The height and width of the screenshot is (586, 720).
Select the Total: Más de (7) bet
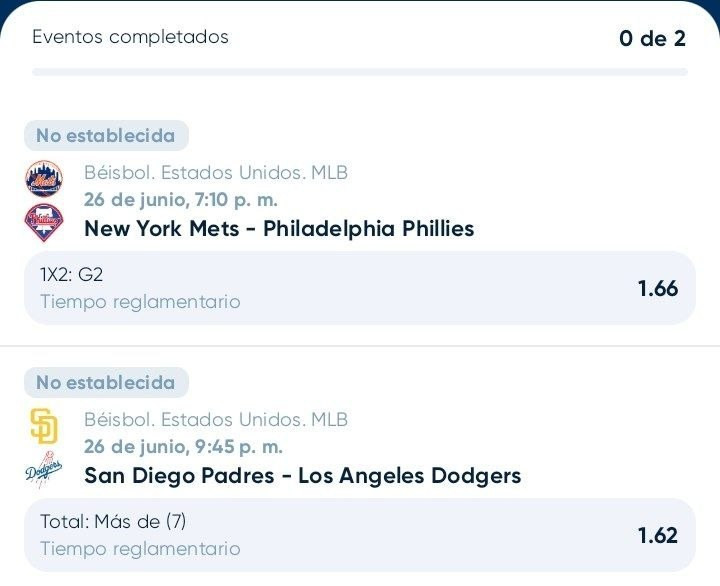(x=360, y=535)
